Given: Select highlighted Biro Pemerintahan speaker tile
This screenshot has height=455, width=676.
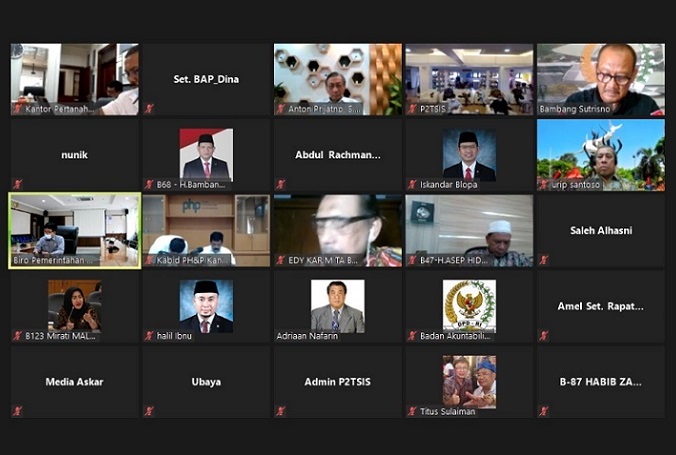Looking at the screenshot, I should tap(75, 231).
